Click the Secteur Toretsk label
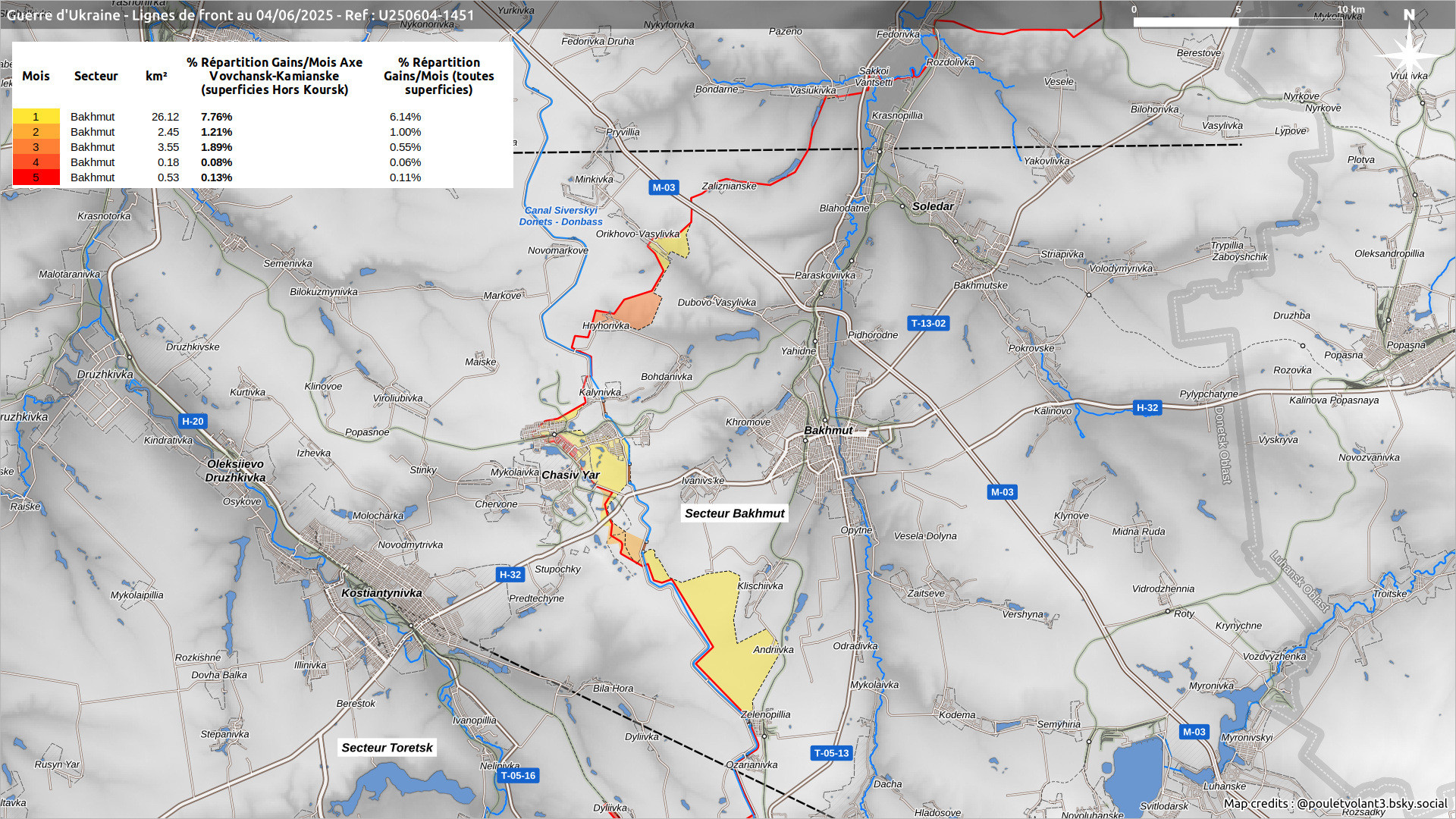The image size is (1456, 819). coord(387,748)
